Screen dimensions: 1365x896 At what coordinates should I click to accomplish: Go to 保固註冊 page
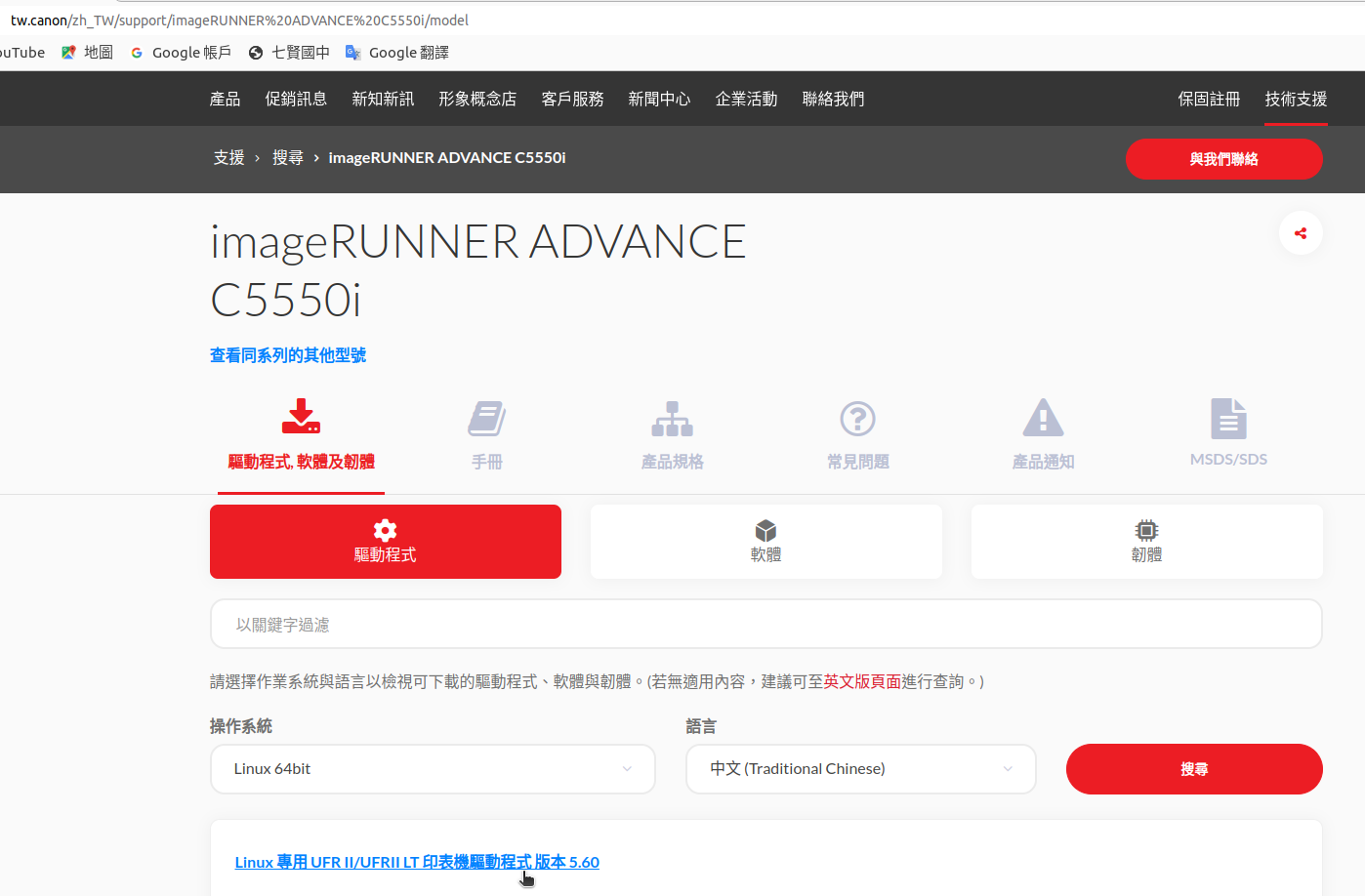click(x=1209, y=99)
